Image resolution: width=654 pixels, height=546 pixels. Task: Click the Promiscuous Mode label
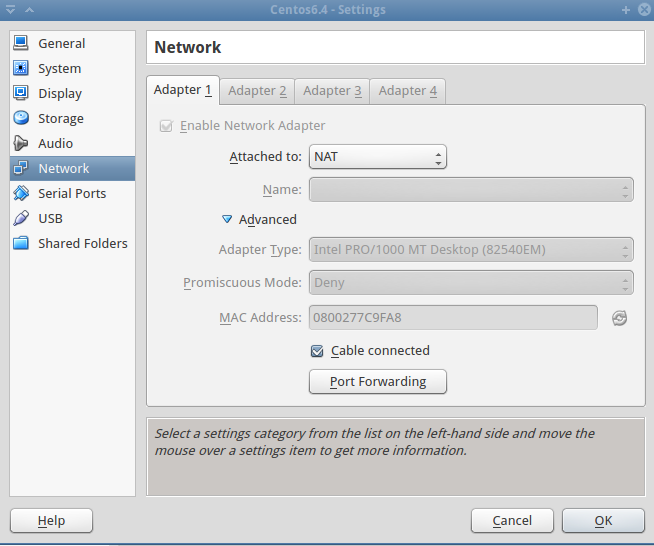(242, 283)
